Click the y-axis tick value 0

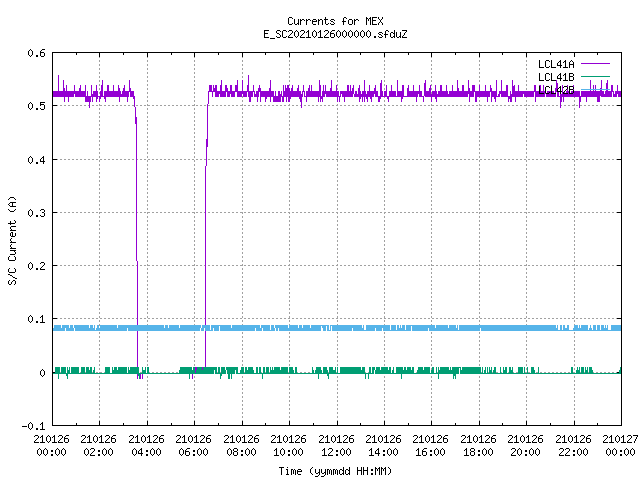[42, 373]
